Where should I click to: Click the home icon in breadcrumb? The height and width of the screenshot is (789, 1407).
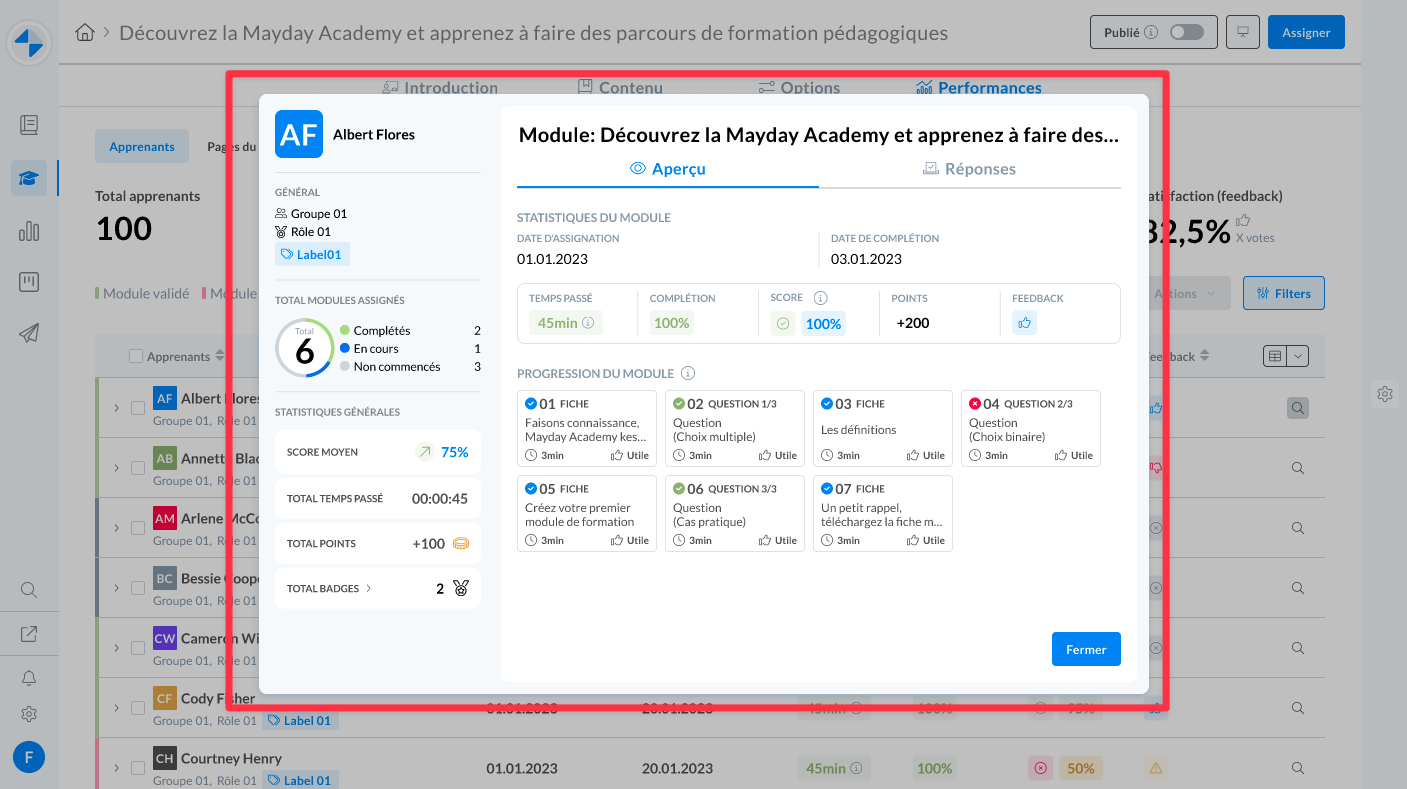pos(85,33)
